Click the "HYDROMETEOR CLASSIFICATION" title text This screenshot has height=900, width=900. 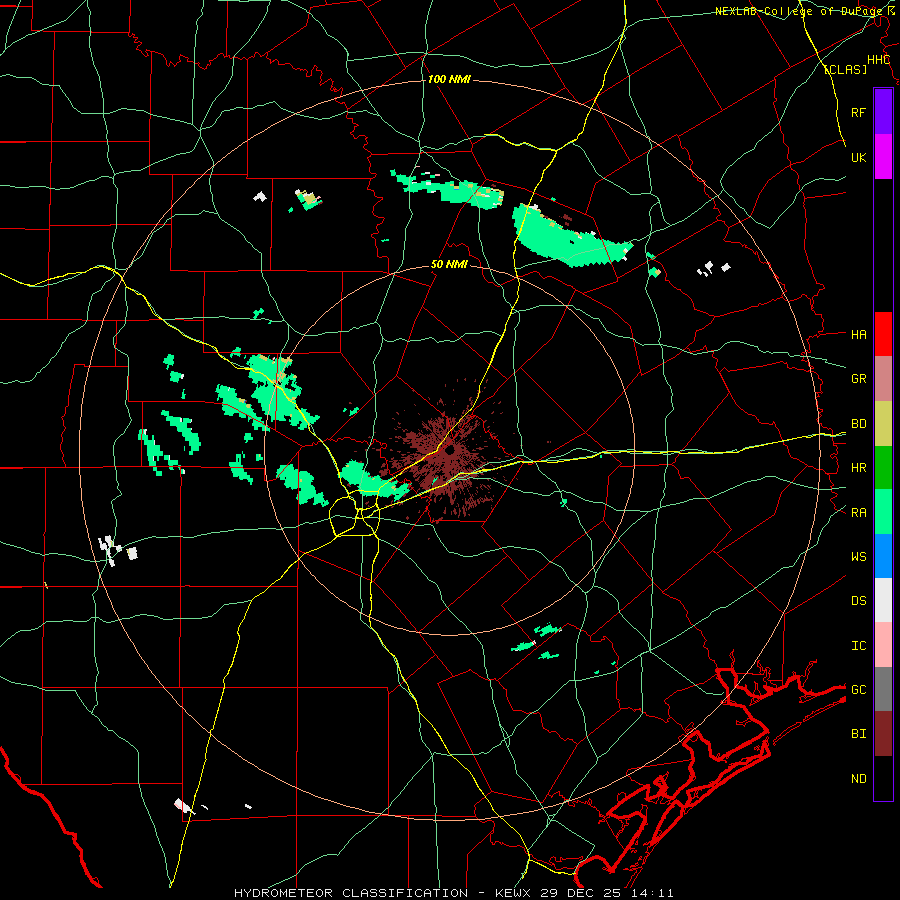point(351,893)
